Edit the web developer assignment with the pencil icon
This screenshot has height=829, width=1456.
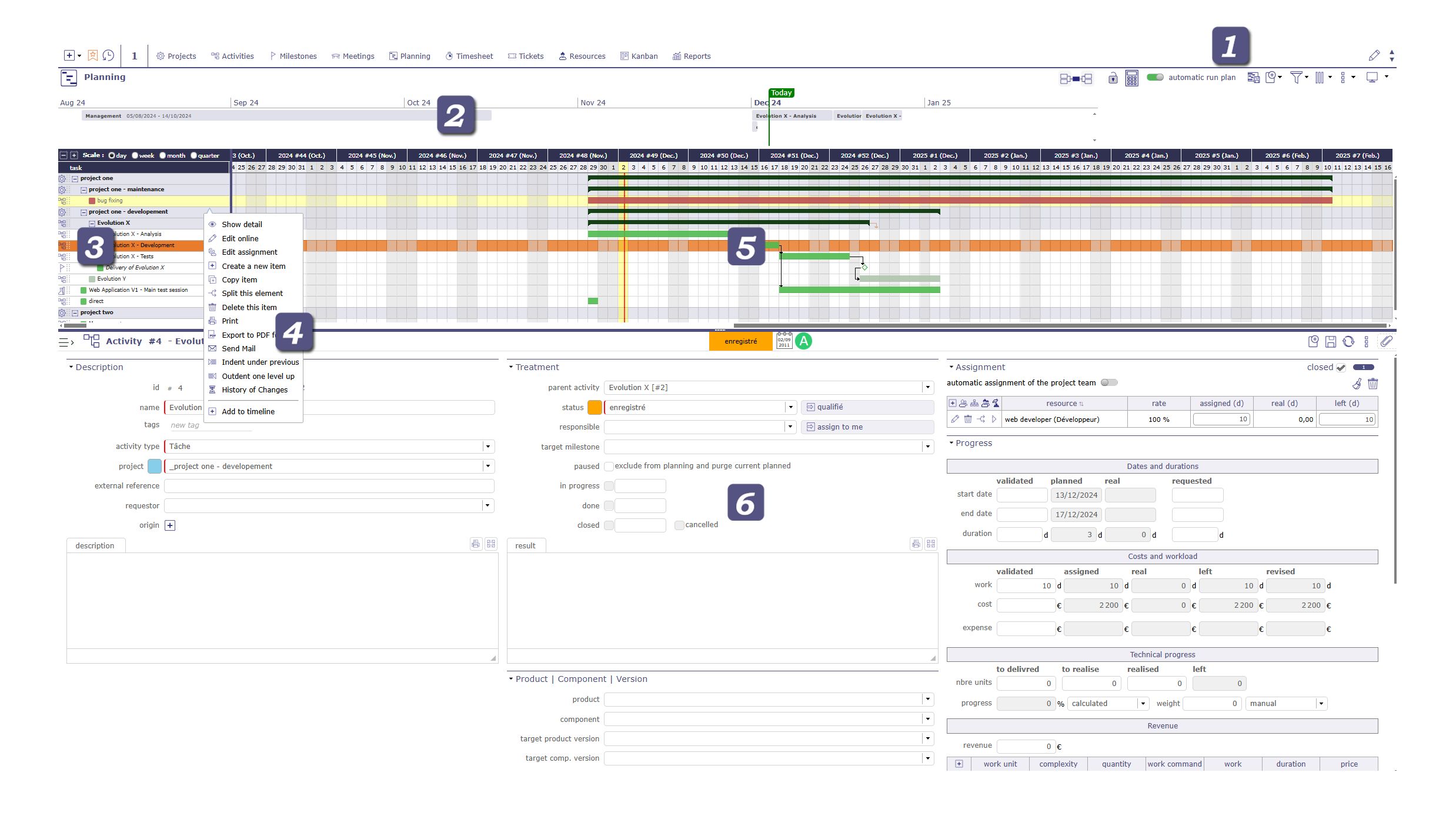coord(954,419)
